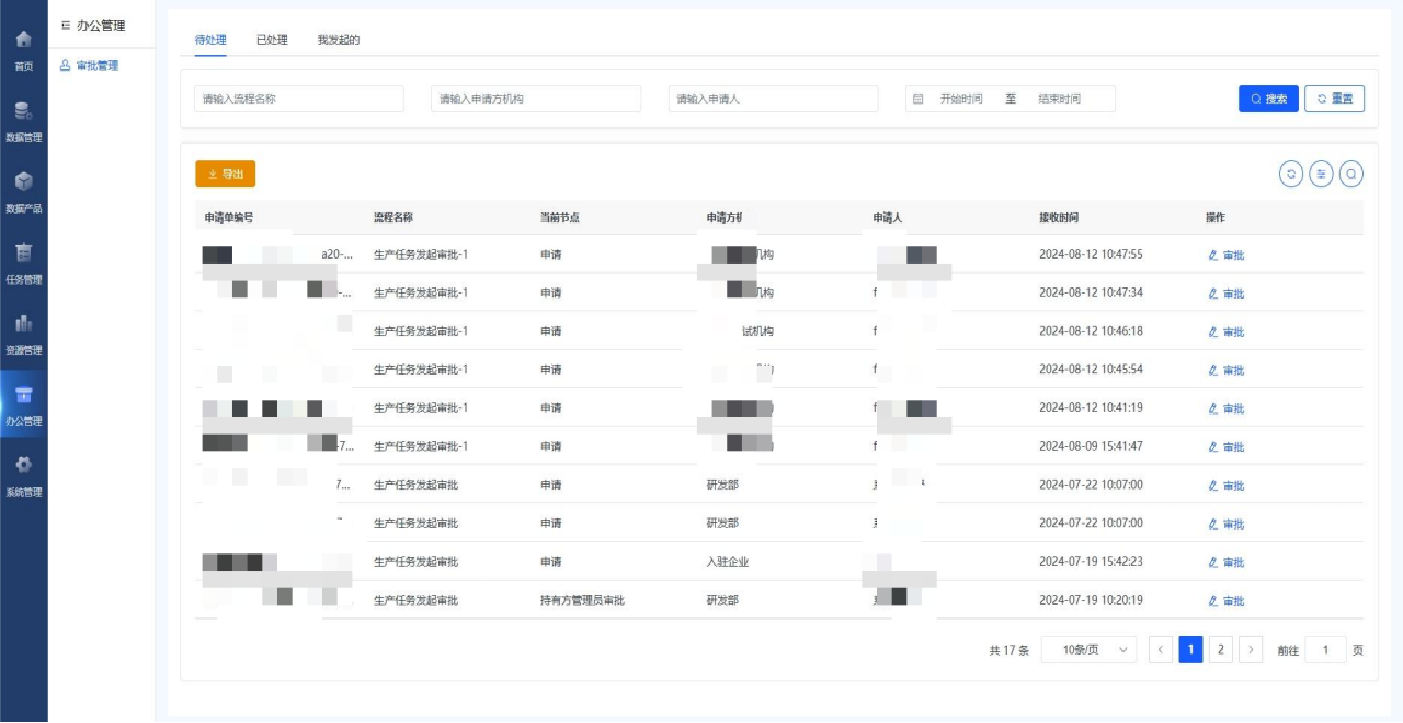1403x723 pixels.
Task: Switch to the 已处理 tab
Action: (271, 40)
